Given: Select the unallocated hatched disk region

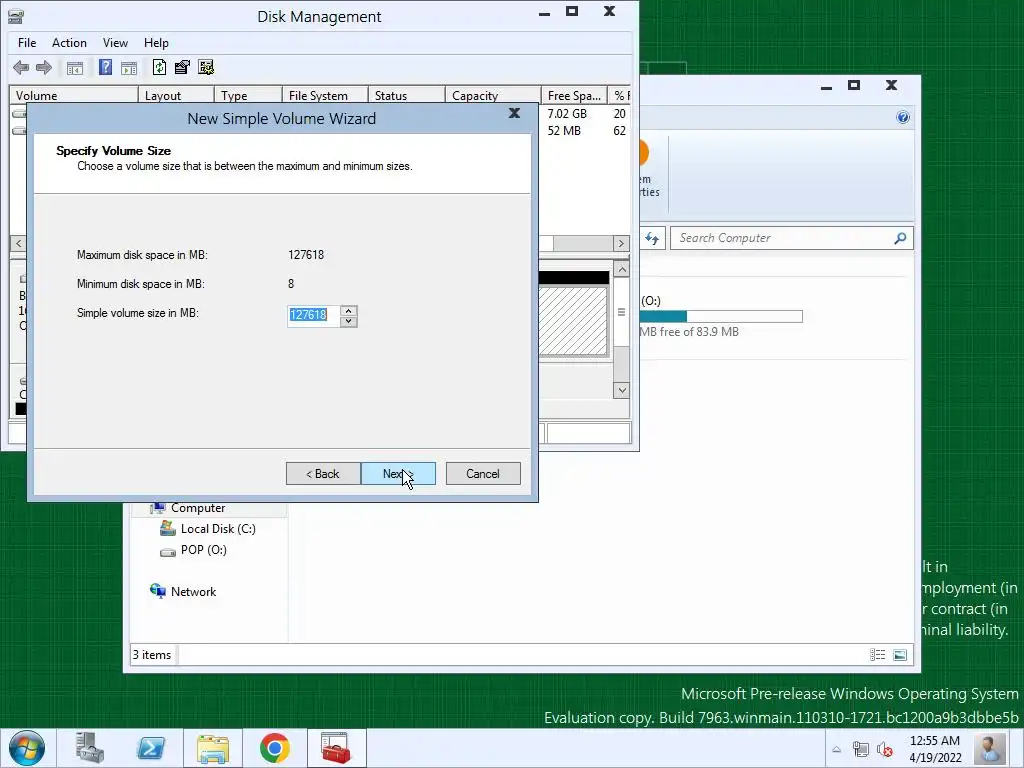Looking at the screenshot, I should [x=573, y=321].
